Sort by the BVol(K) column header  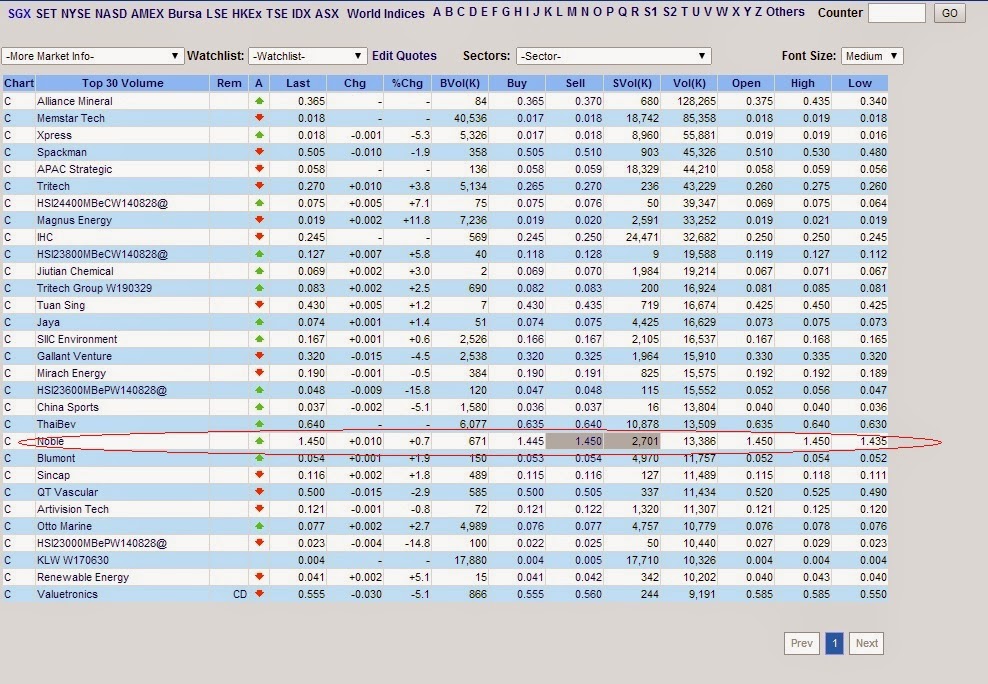coord(460,83)
